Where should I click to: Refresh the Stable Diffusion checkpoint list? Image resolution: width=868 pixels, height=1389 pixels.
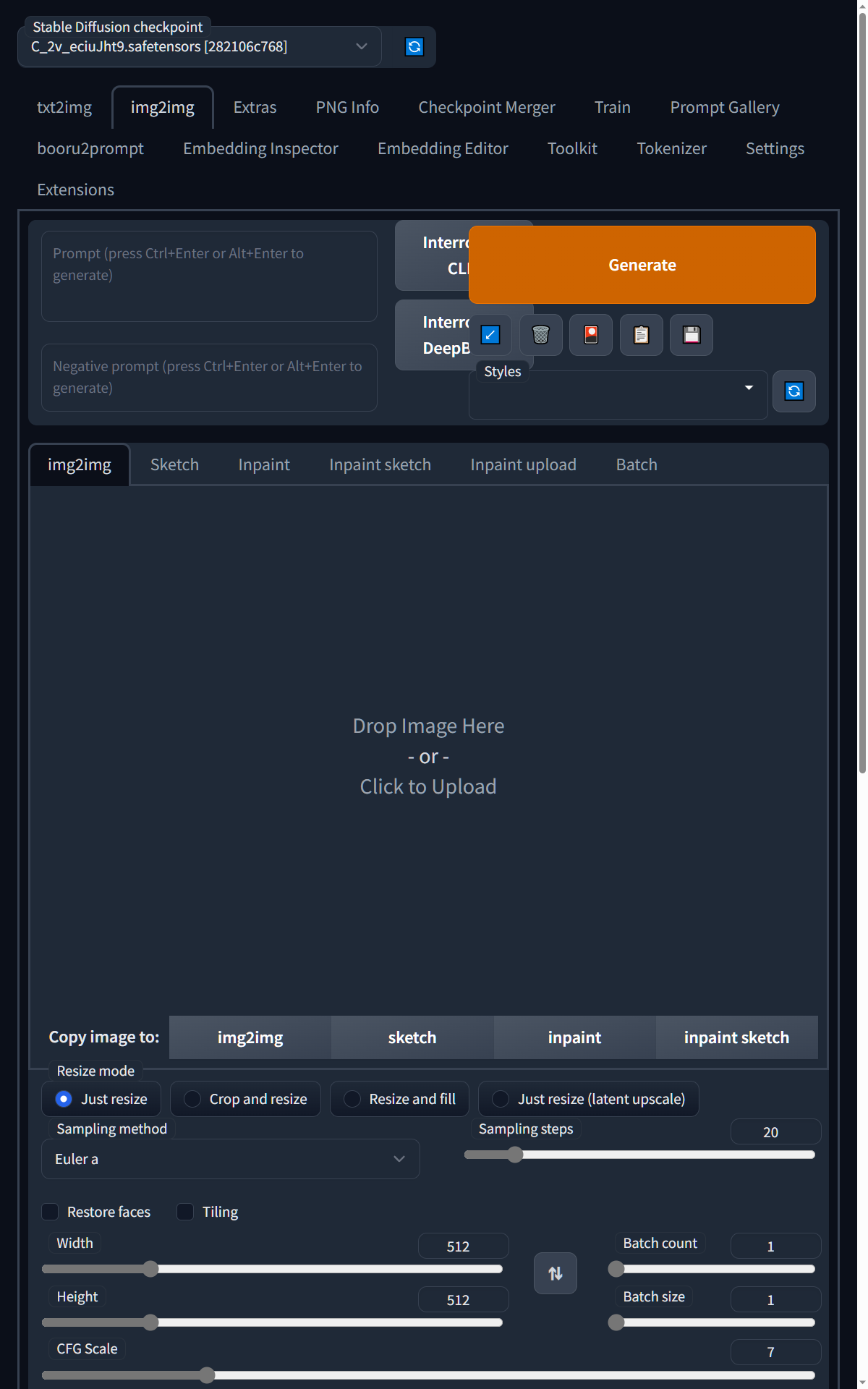coord(414,47)
